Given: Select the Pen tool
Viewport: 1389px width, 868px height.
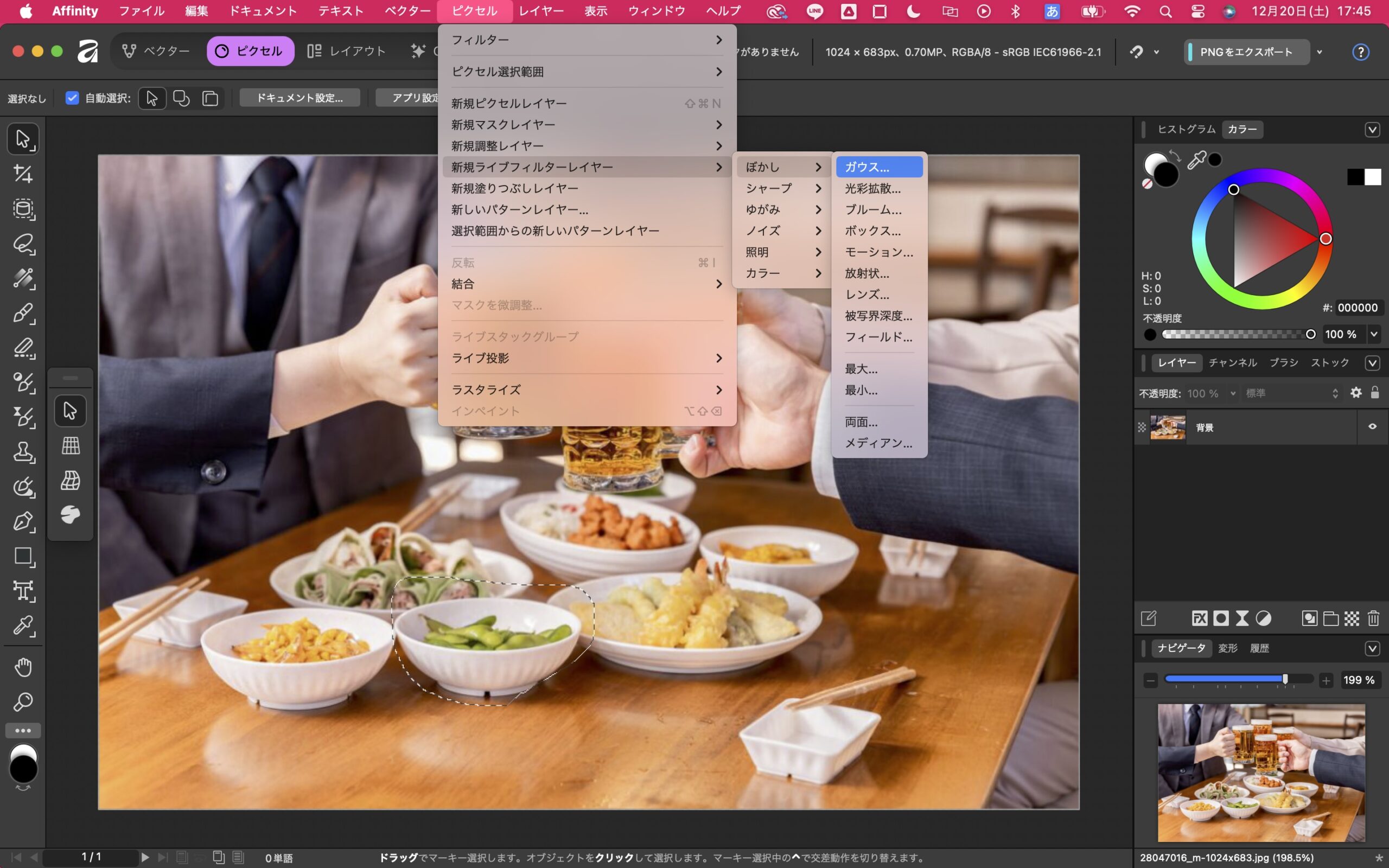Looking at the screenshot, I should pos(23,521).
